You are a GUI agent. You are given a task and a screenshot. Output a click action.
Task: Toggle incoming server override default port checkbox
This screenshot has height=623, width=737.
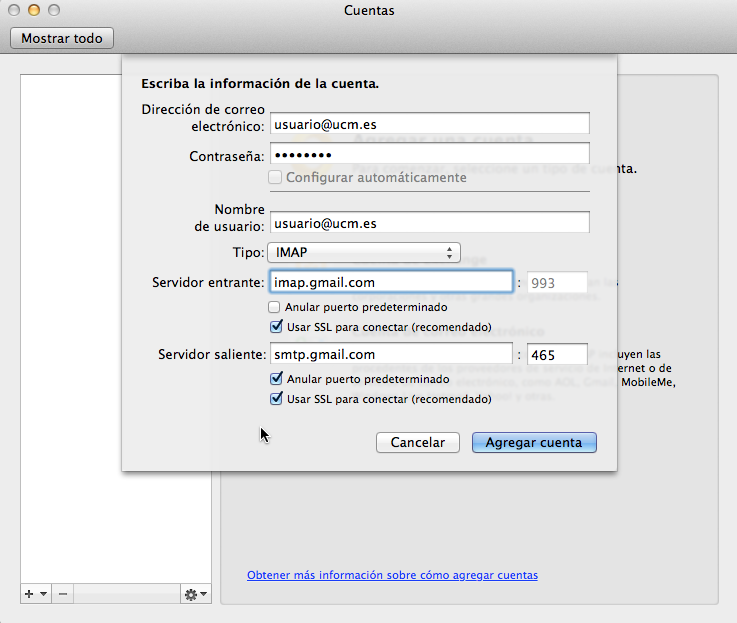click(x=275, y=307)
